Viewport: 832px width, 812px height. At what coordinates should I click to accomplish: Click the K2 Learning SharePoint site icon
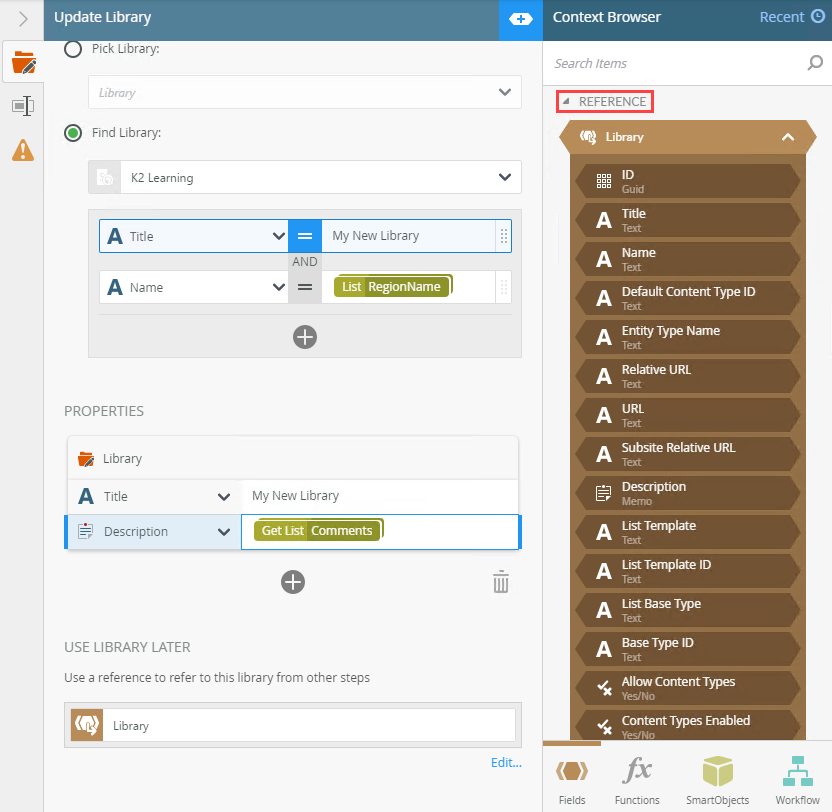[x=105, y=177]
